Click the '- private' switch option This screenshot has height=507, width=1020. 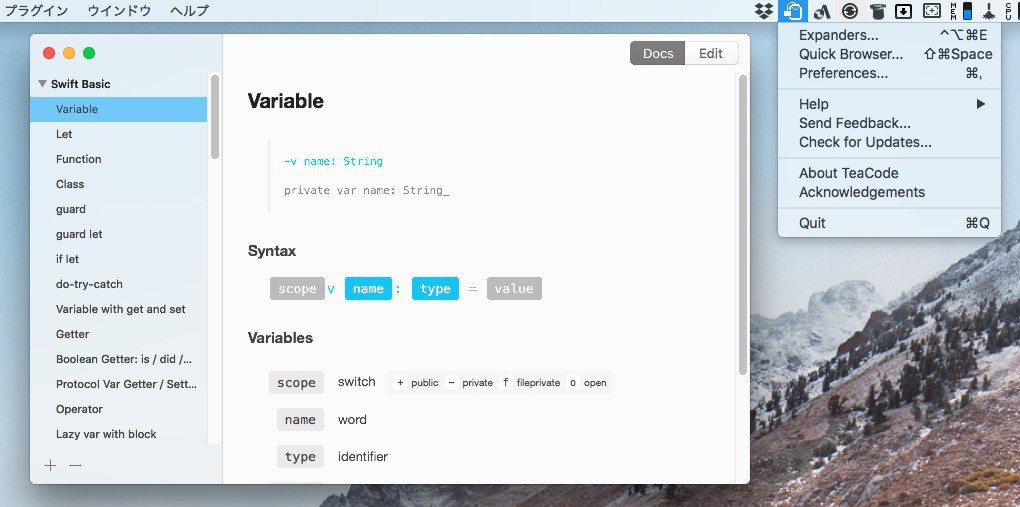pyautogui.click(x=470, y=383)
